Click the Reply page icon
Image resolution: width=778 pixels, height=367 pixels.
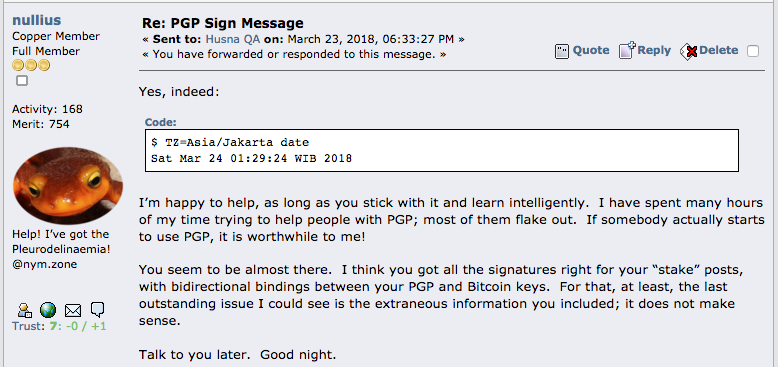(627, 51)
